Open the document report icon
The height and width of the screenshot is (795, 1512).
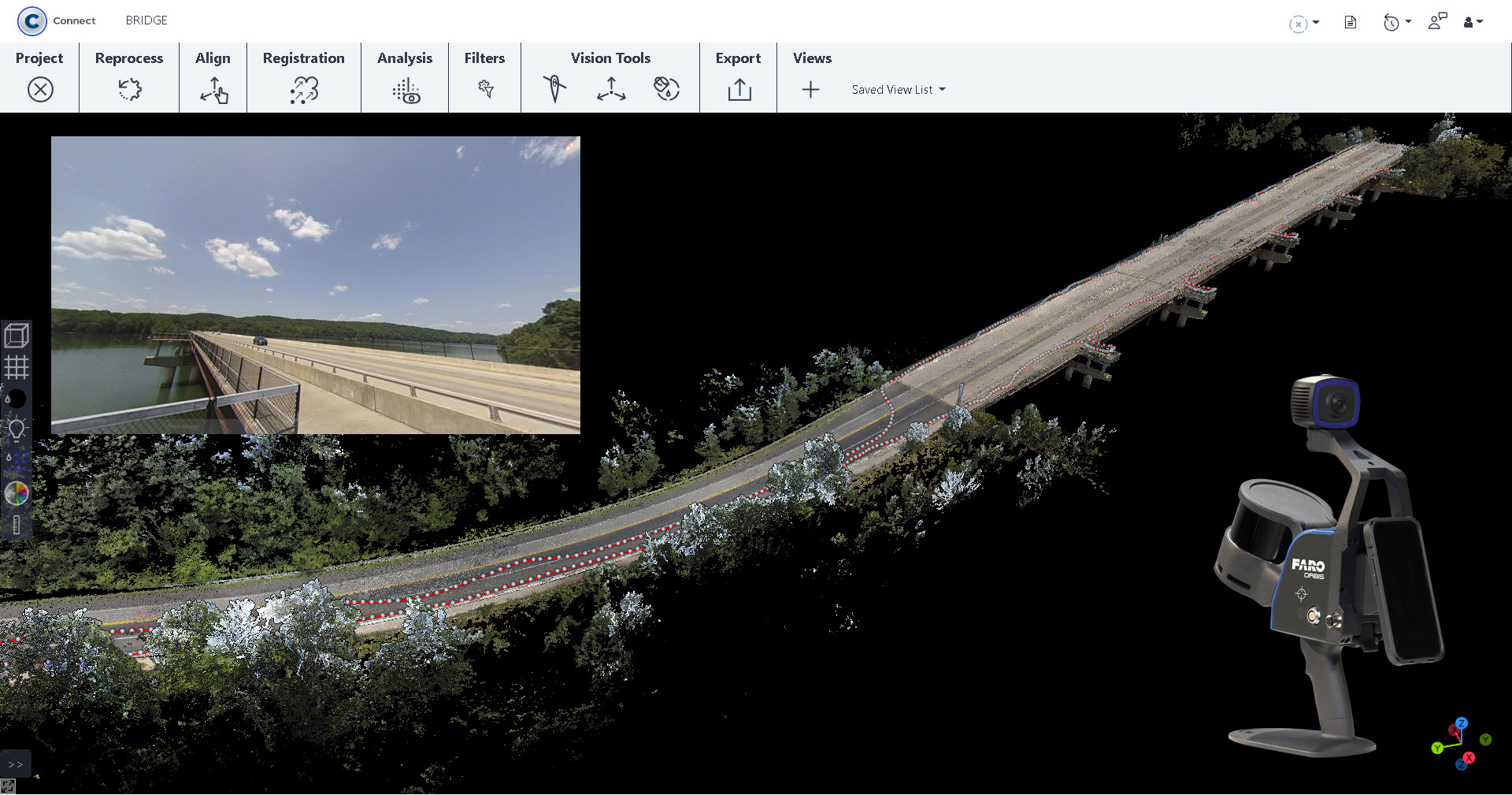(1351, 22)
